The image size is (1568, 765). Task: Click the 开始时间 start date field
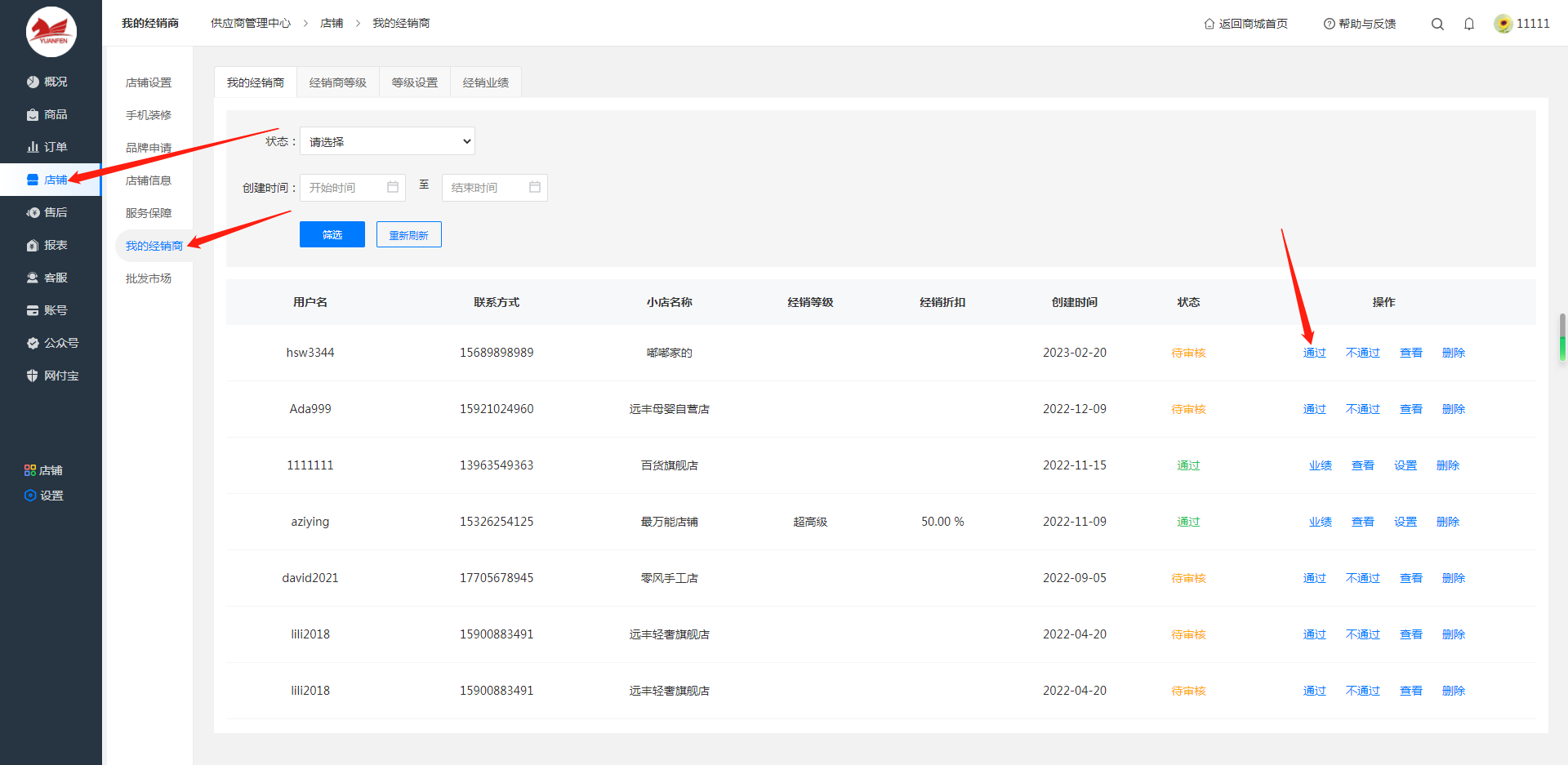(x=353, y=188)
